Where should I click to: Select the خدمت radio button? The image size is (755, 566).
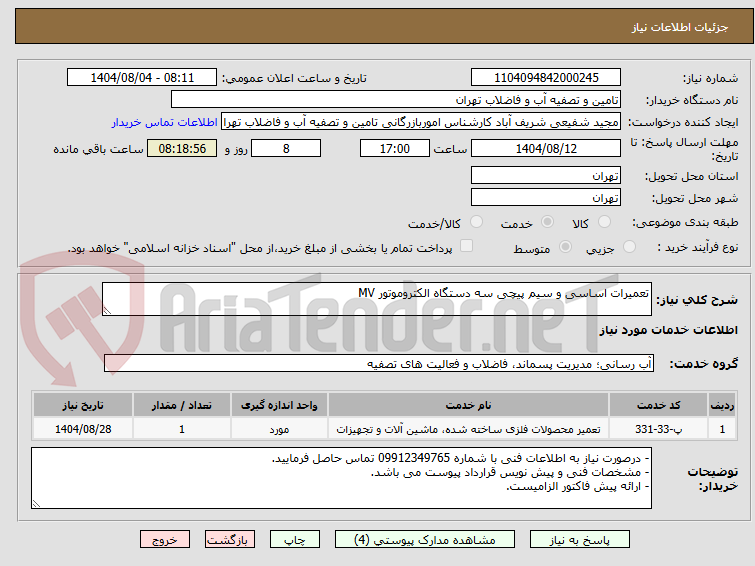pyautogui.click(x=547, y=222)
